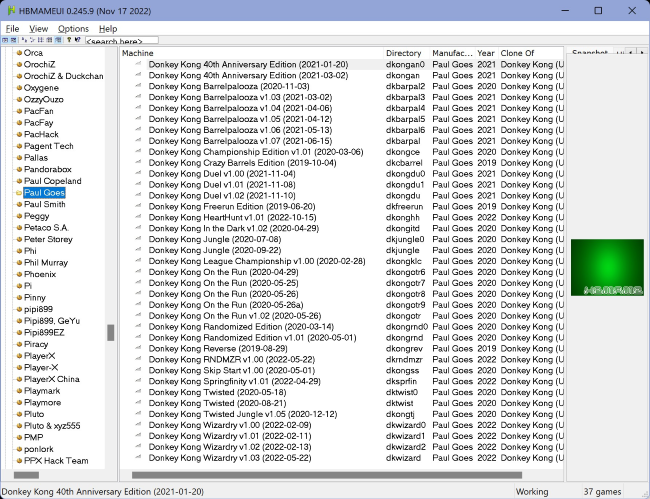Click icon beside Donkey Kong Crazy Barrels Edition

click(138, 162)
